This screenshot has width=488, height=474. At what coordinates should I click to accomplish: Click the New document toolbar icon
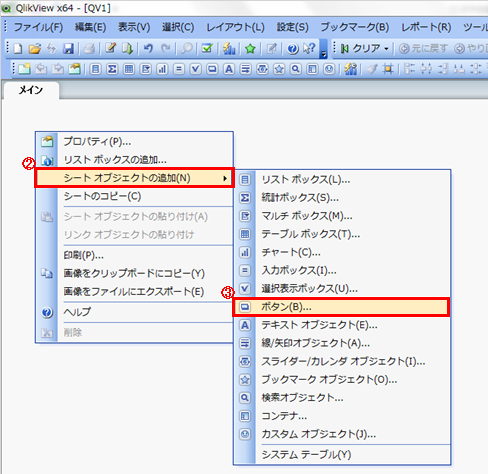18,49
